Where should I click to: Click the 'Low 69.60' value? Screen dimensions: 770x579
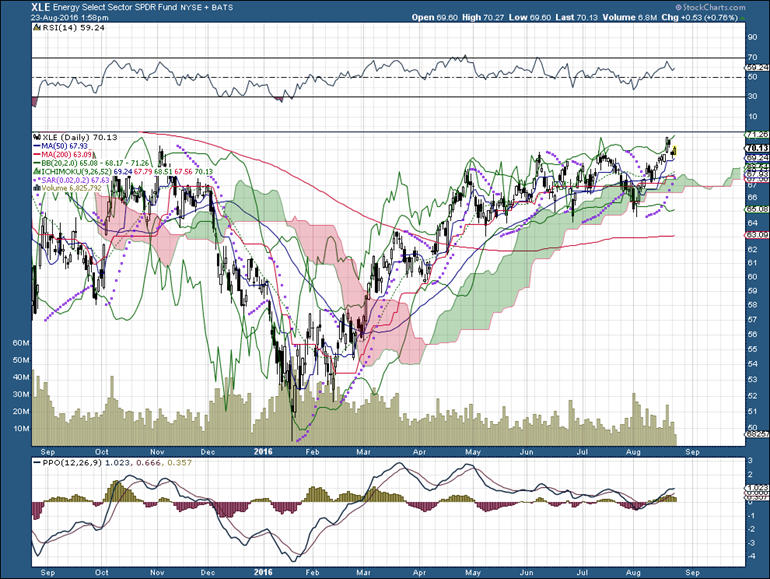[x=530, y=17]
